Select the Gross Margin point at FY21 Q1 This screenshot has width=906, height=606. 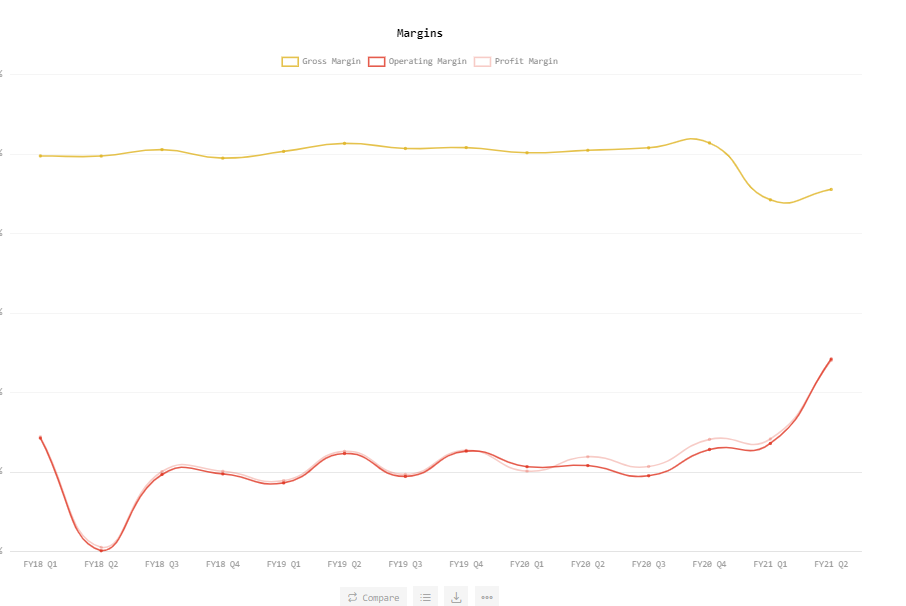pos(770,200)
